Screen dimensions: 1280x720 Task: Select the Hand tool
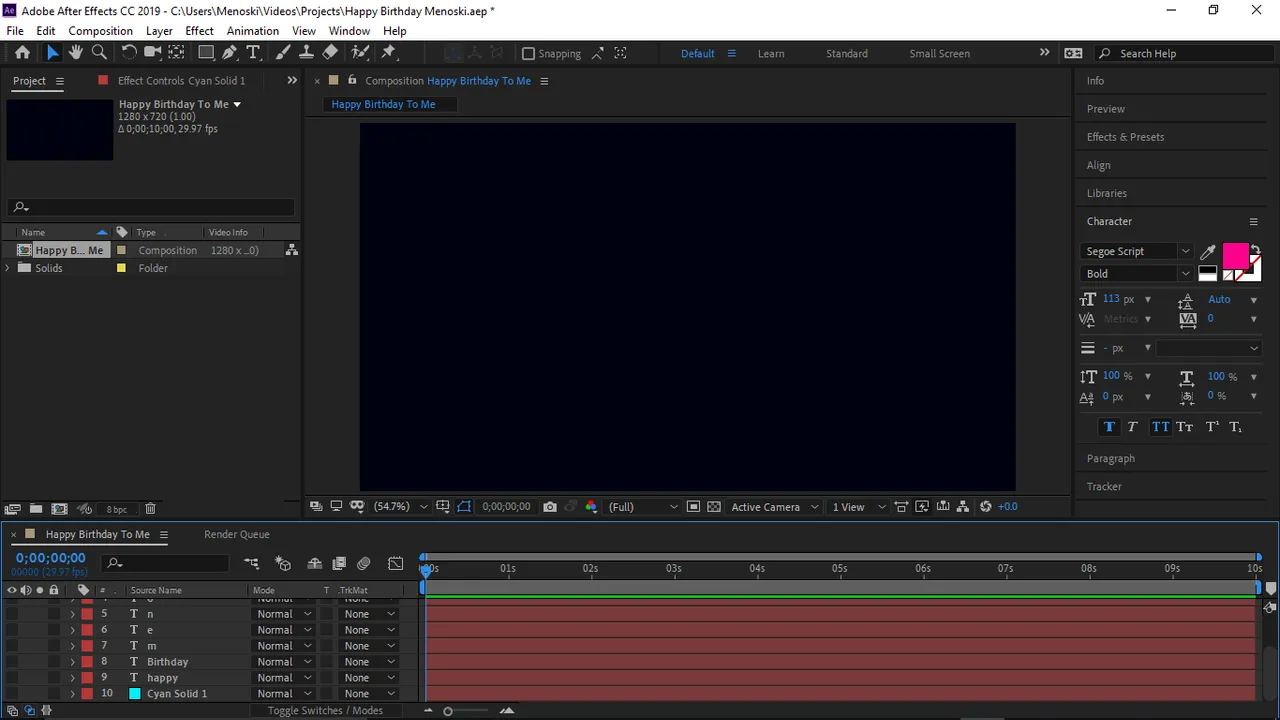coord(75,53)
